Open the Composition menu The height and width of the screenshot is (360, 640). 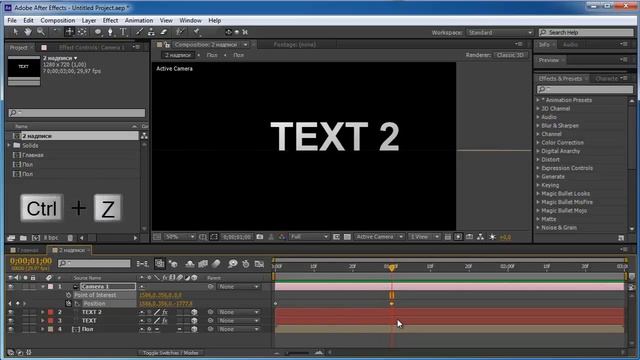[58, 20]
